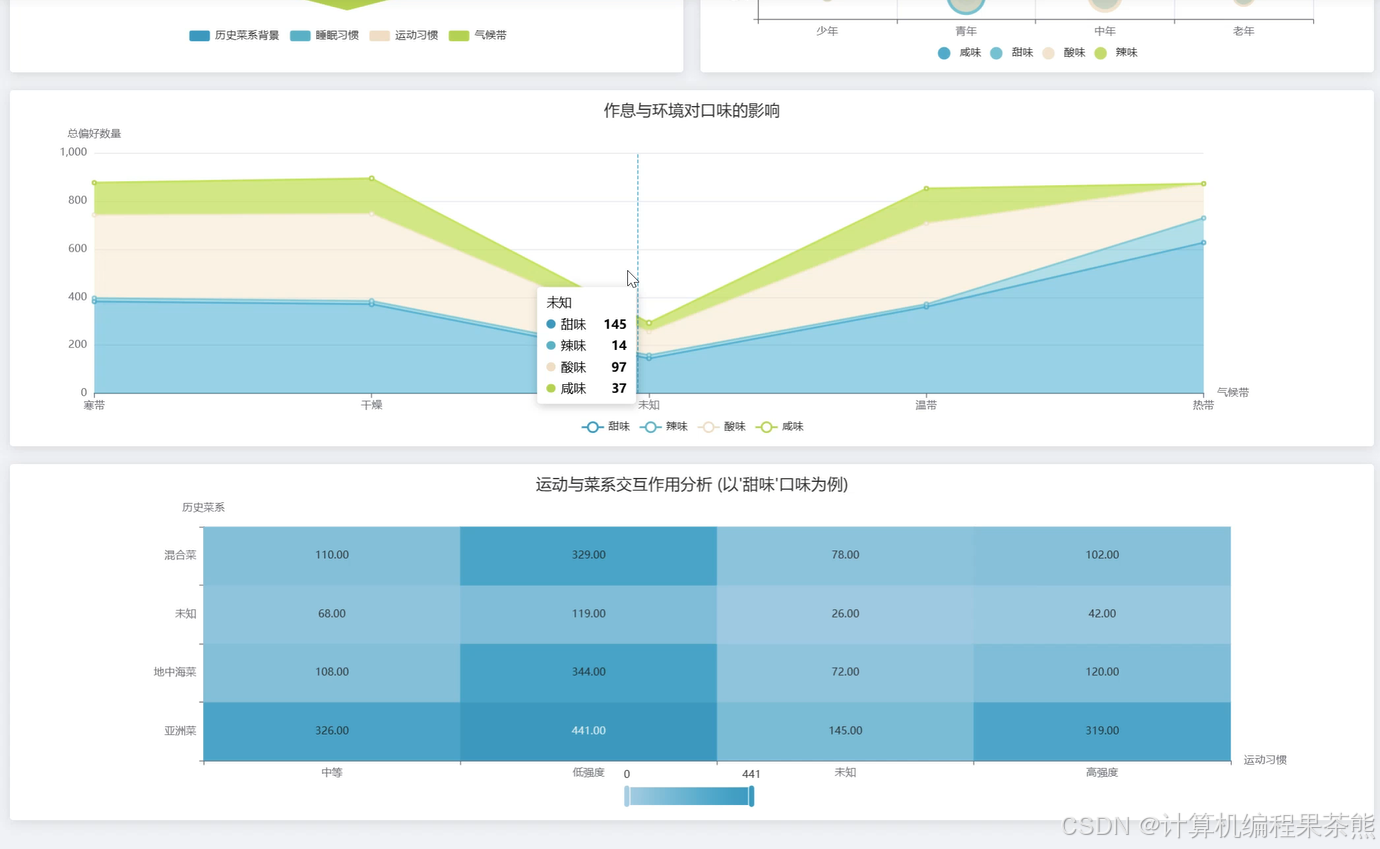Click the 温带 label on the area chart axis

926,406
